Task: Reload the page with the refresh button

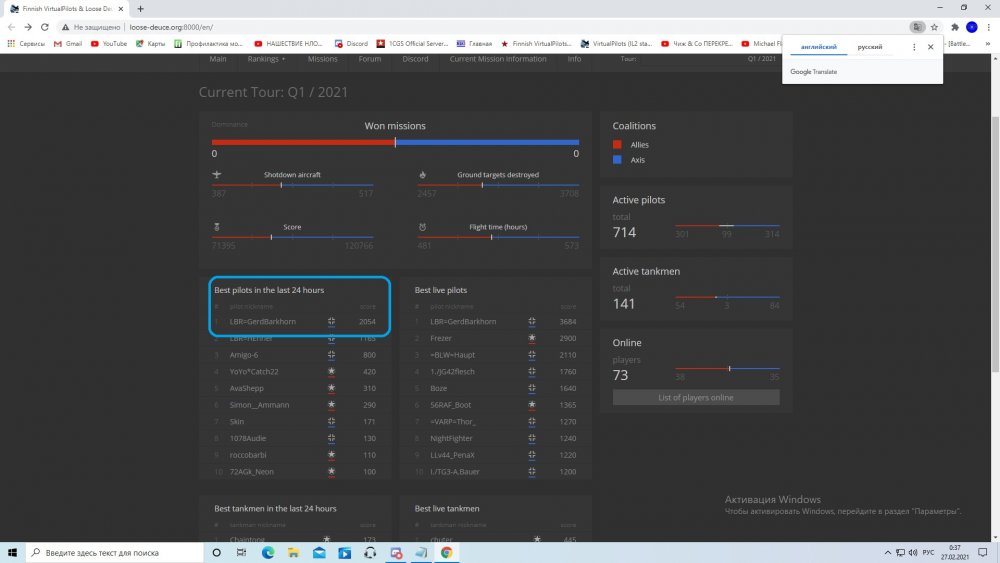Action: (47, 27)
